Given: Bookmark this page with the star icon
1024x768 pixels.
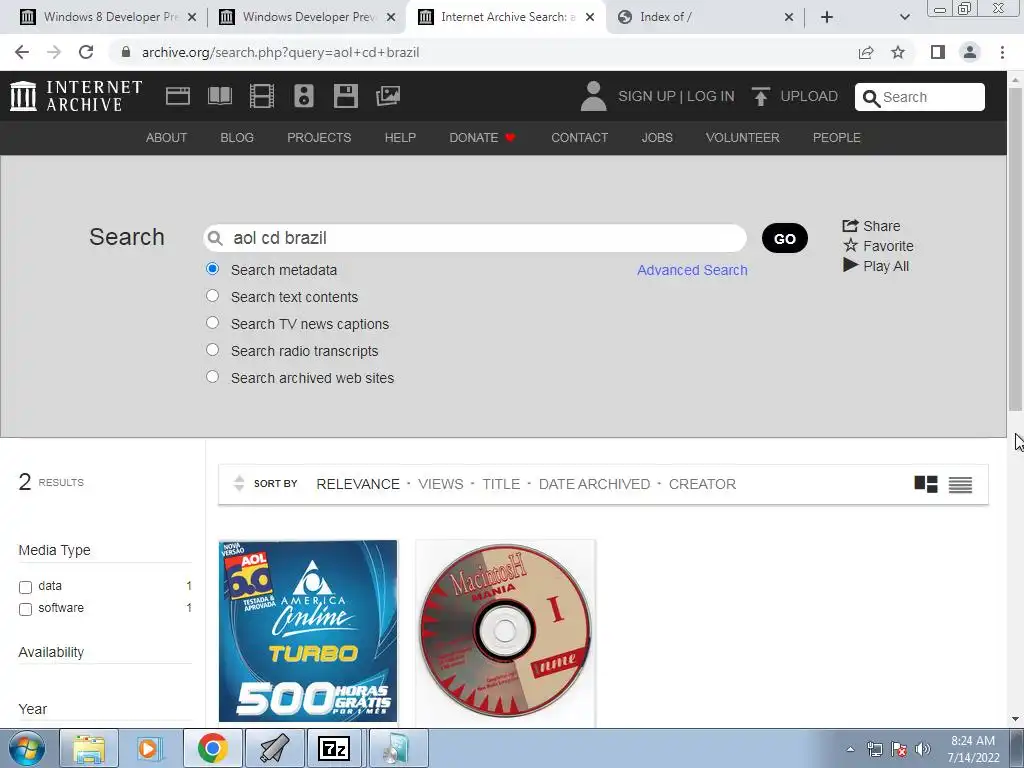Looking at the screenshot, I should coord(898,52).
